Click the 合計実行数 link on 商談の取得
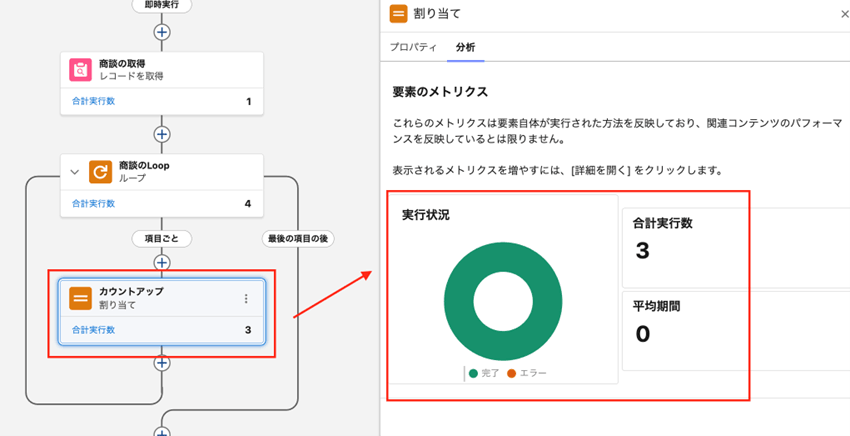 click(93, 102)
